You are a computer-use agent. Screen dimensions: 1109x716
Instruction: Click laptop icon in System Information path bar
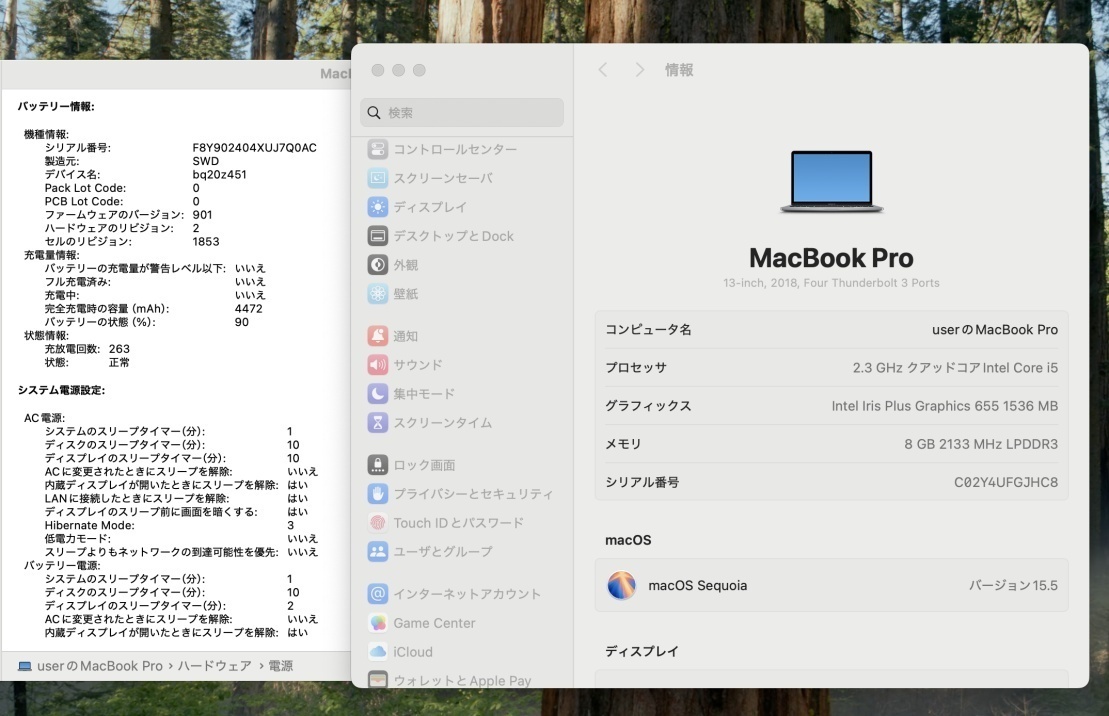pyautogui.click(x=25, y=666)
